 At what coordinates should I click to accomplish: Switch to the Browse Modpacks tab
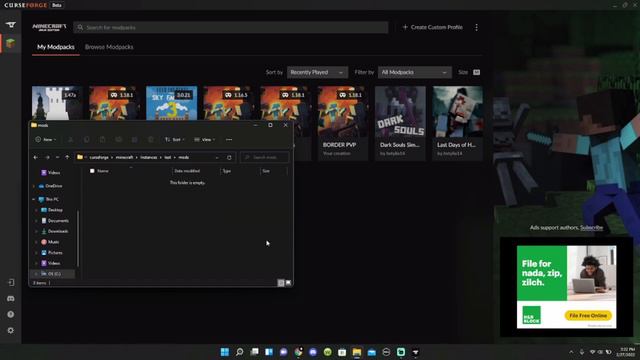click(109, 47)
